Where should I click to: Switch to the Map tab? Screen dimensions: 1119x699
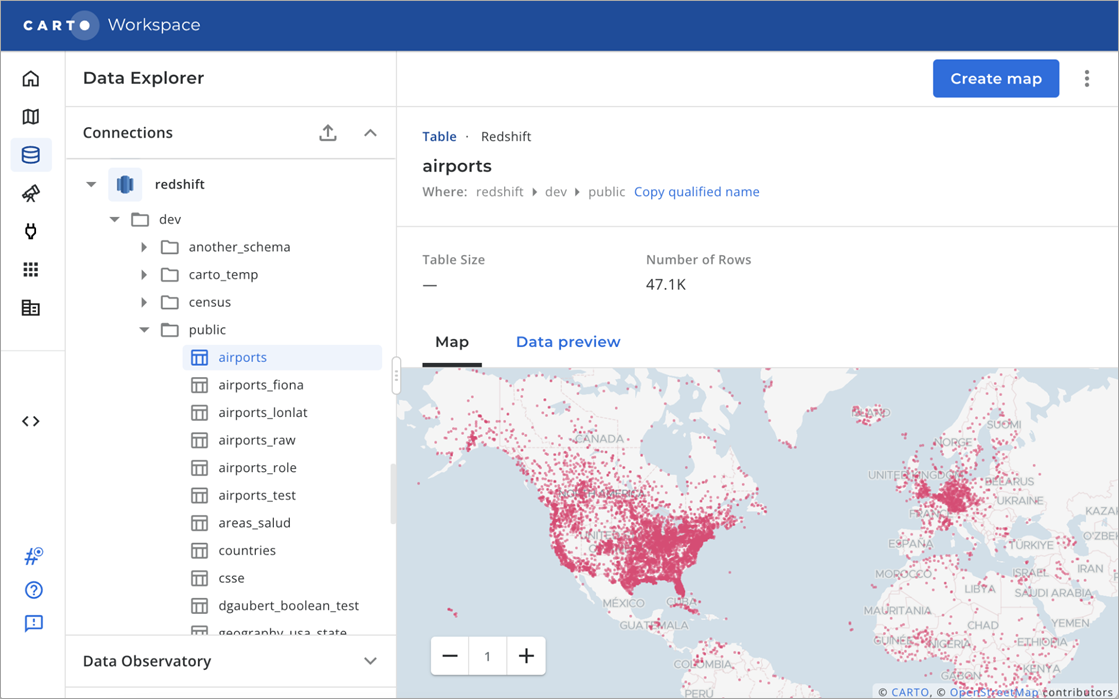[452, 342]
